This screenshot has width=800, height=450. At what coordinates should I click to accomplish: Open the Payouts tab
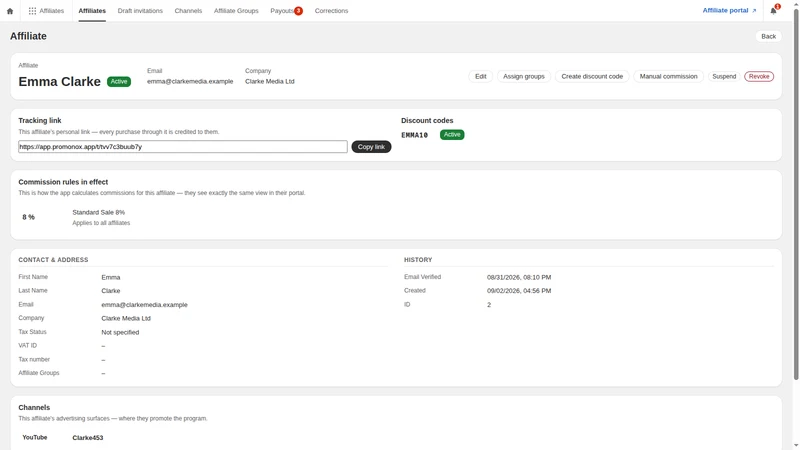click(x=282, y=11)
